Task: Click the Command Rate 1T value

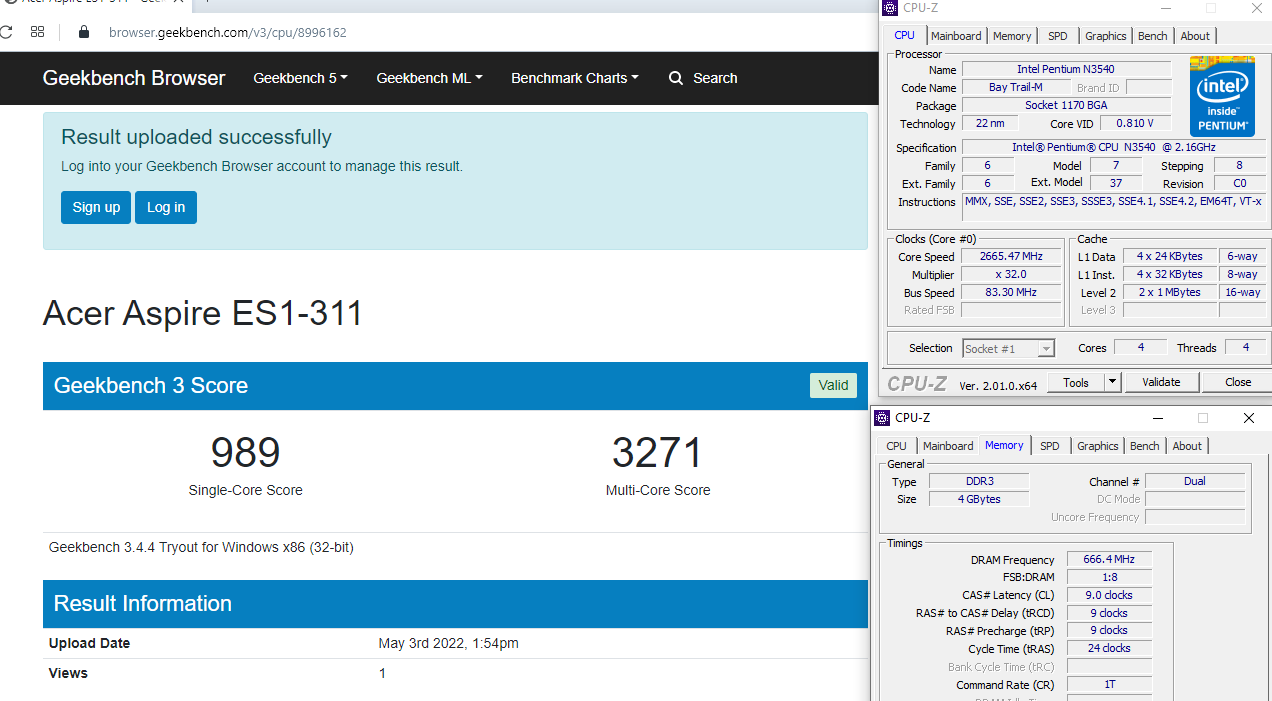Action: [1109, 685]
